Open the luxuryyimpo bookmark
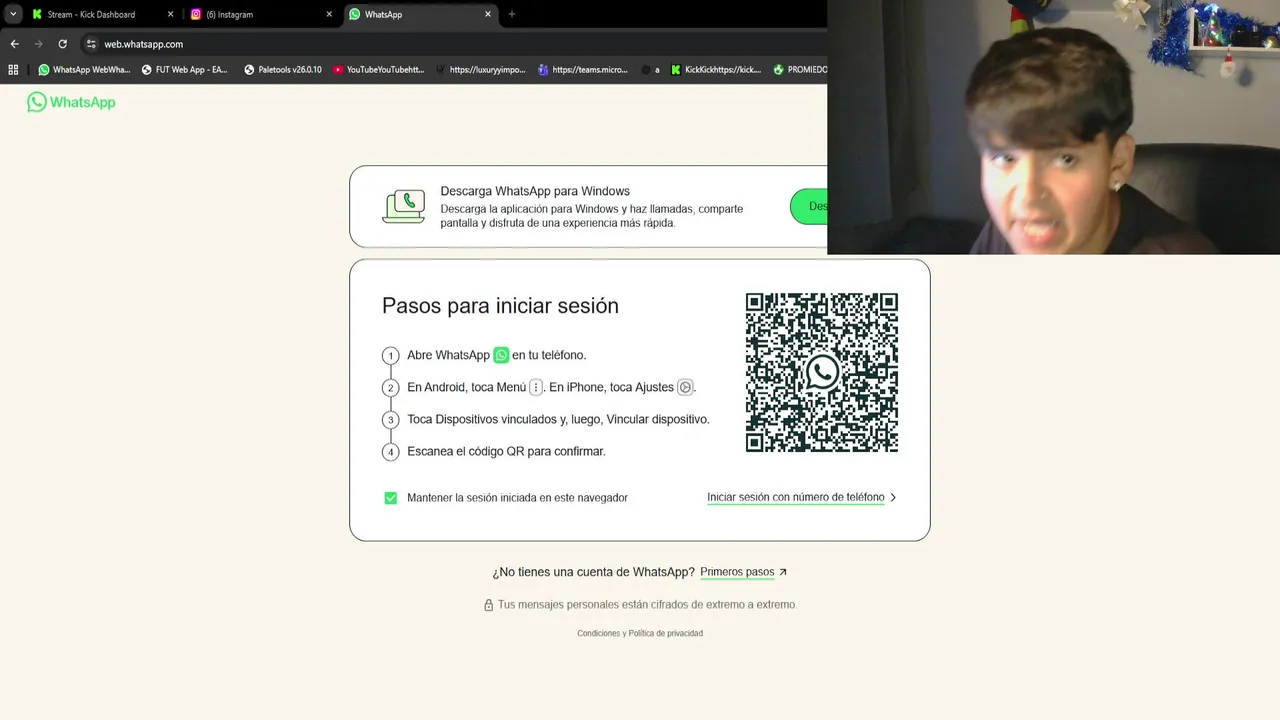Image resolution: width=1280 pixels, height=720 pixels. pos(481,70)
